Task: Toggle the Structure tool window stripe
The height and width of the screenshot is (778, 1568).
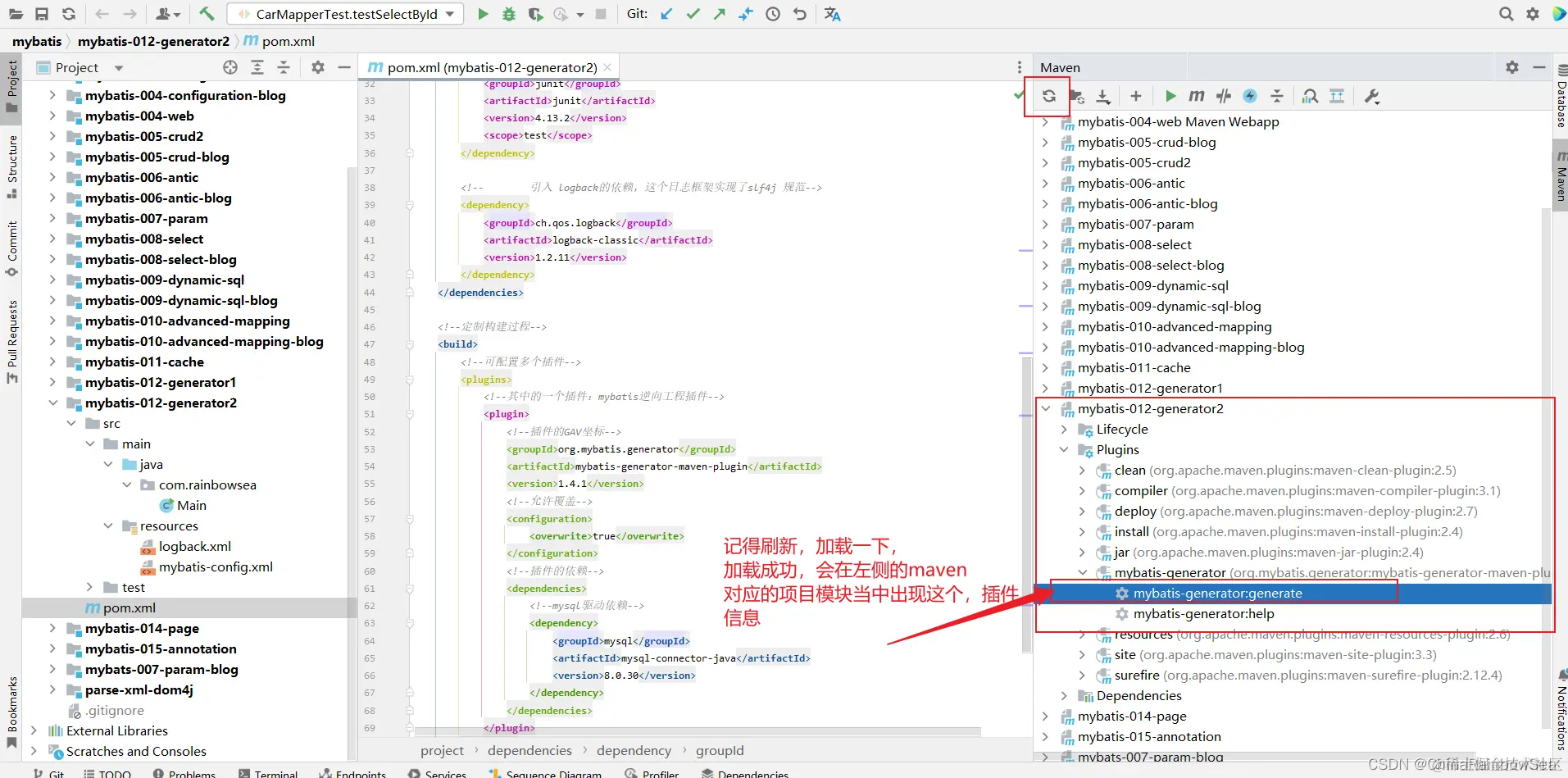Action: click(12, 166)
